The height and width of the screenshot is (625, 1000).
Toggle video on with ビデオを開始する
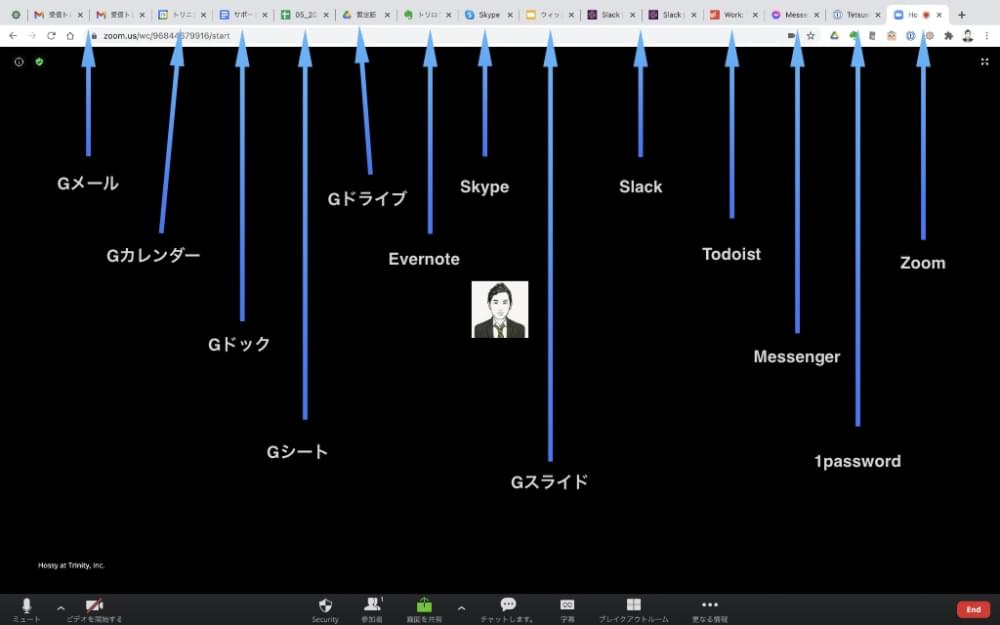tap(94, 606)
